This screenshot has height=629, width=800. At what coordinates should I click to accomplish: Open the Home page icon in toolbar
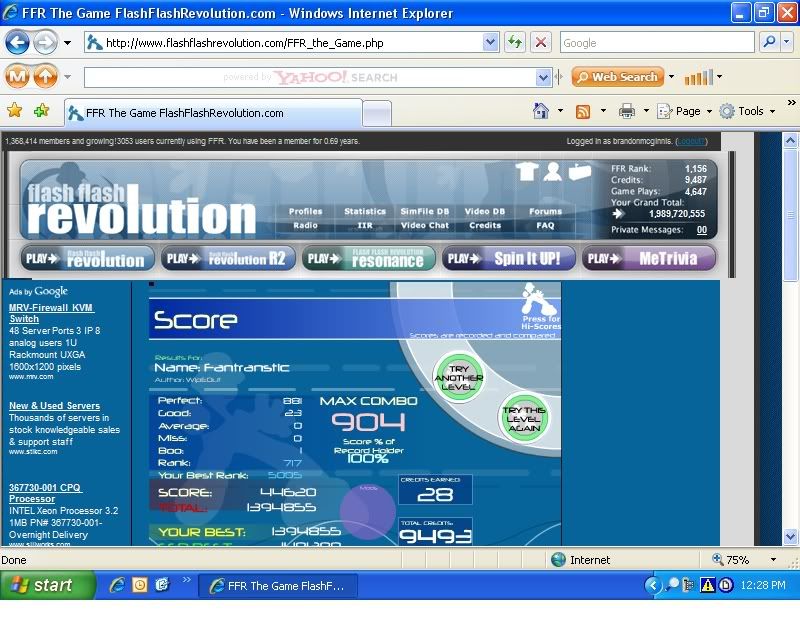(541, 111)
